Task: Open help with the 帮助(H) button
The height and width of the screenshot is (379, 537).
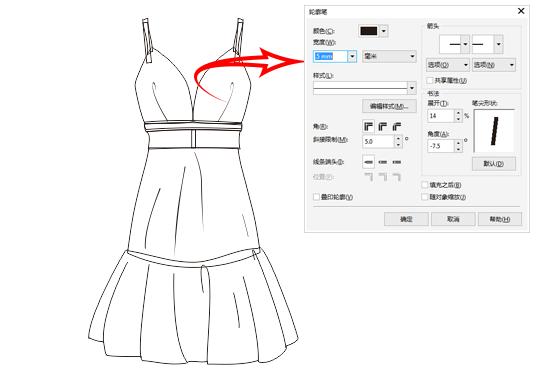Action: [x=500, y=219]
